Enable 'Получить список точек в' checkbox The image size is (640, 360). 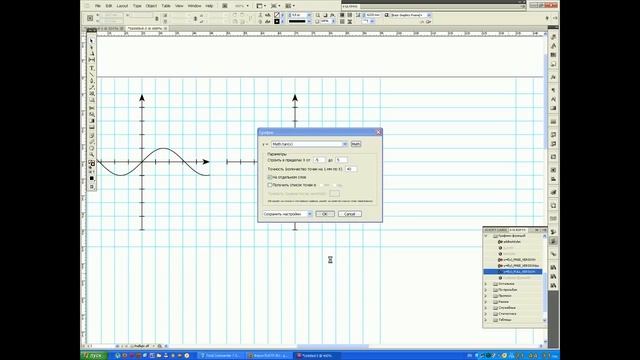[x=269, y=185]
